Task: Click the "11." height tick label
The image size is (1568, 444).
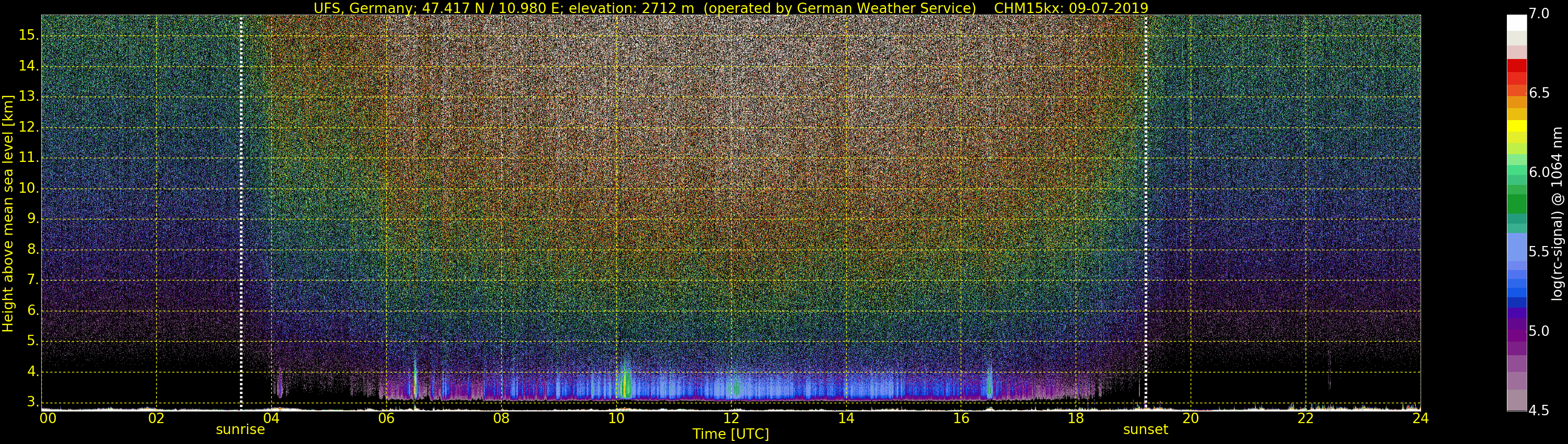Action: (29, 158)
